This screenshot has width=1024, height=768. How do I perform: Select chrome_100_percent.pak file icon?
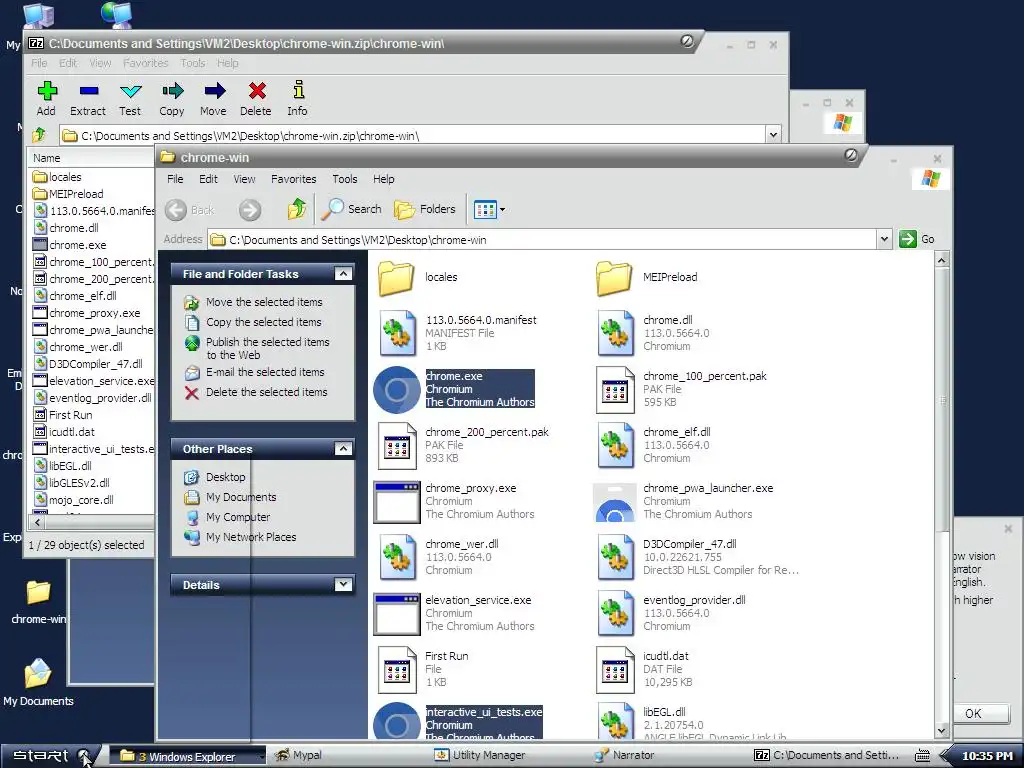pyautogui.click(x=615, y=389)
